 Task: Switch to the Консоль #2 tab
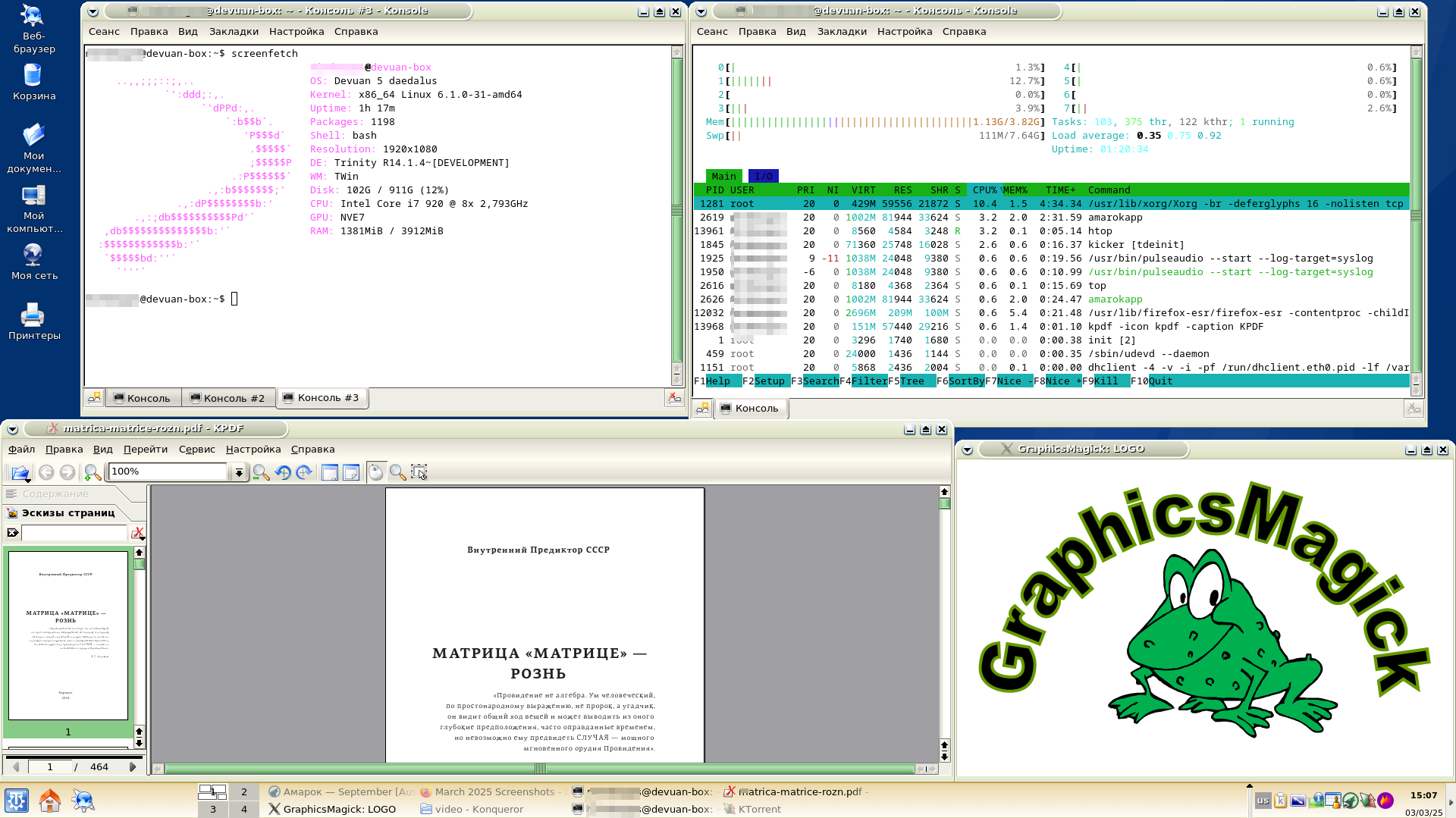[227, 398]
